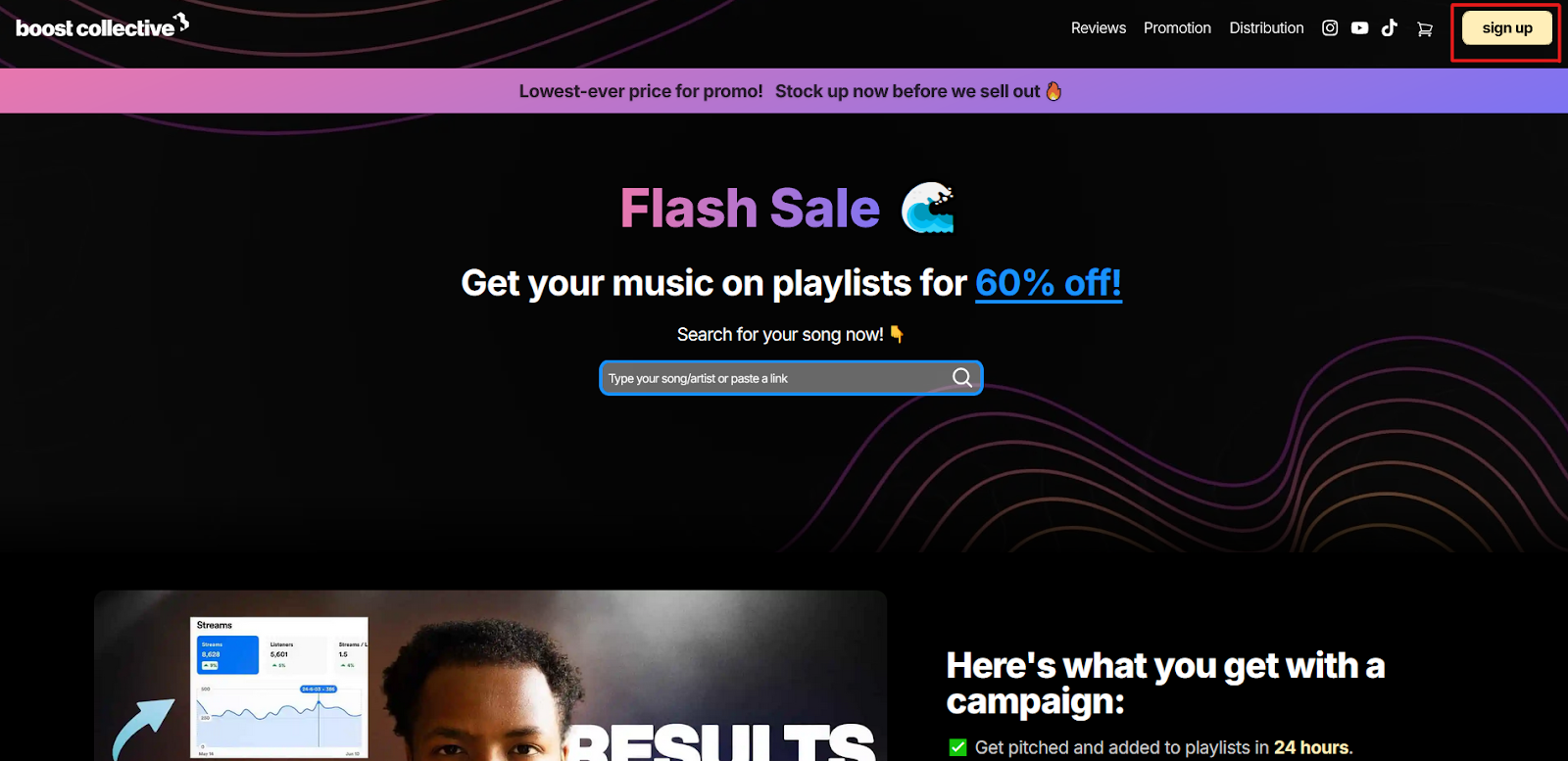1568x761 pixels.
Task: Follow the 60% off! link
Action: pos(1049,283)
